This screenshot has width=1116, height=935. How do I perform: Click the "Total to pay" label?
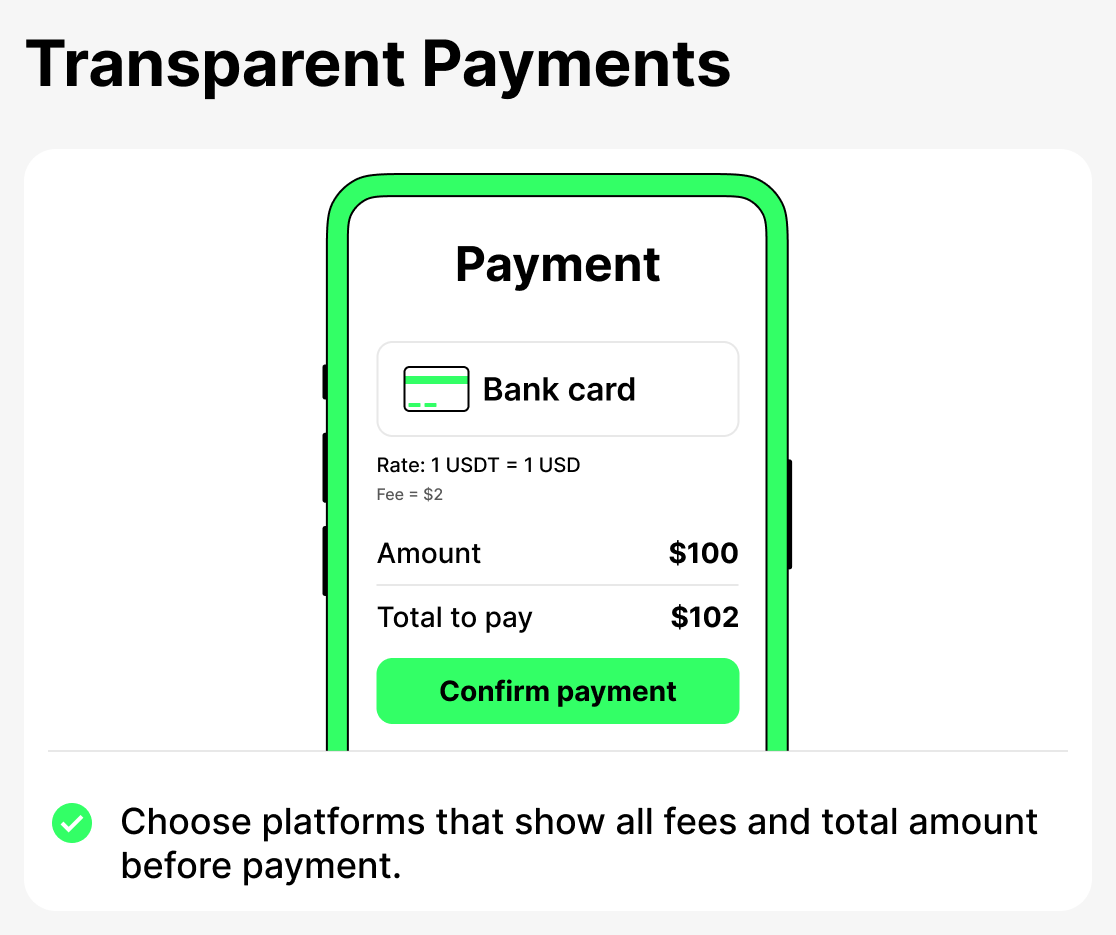[x=454, y=618]
